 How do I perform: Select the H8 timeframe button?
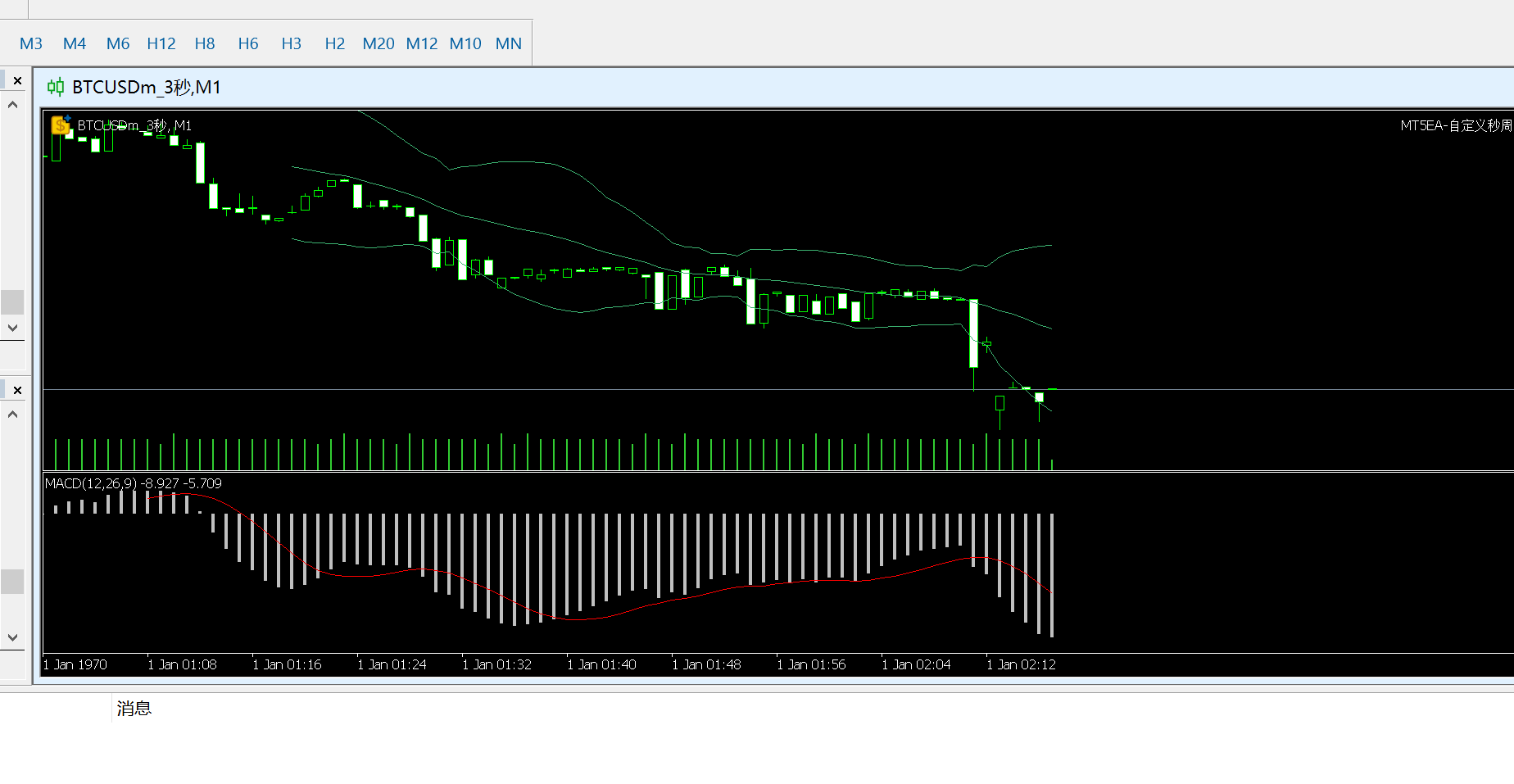click(205, 43)
